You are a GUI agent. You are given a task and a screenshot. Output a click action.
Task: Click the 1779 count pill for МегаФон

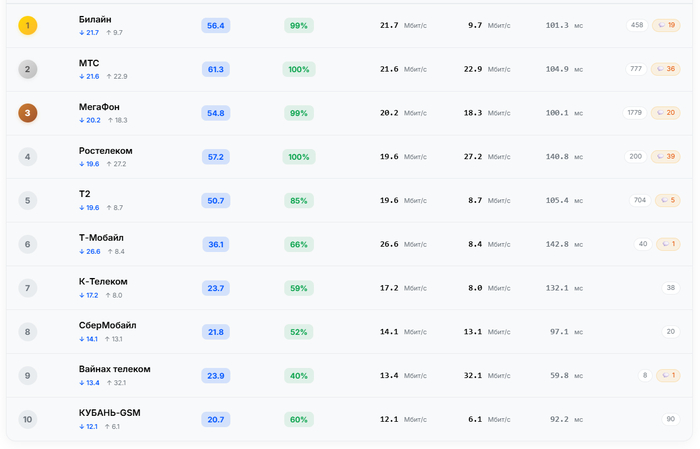(634, 113)
